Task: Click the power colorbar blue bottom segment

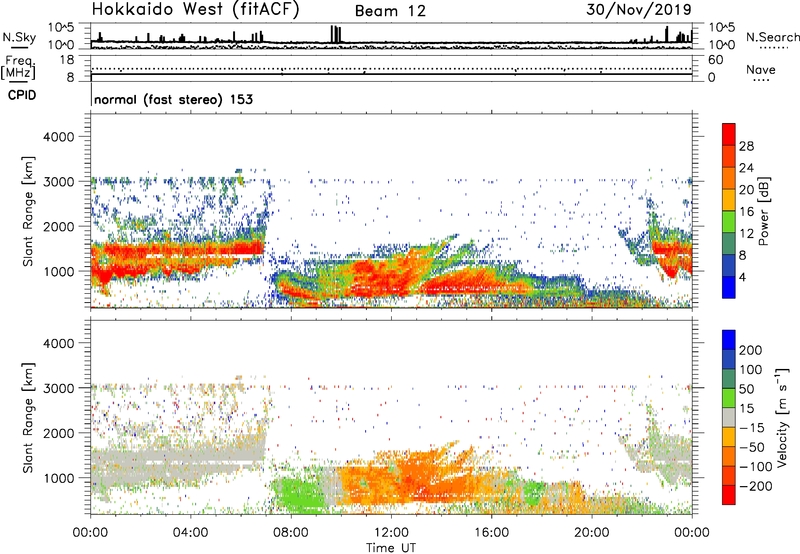Action: pos(729,287)
